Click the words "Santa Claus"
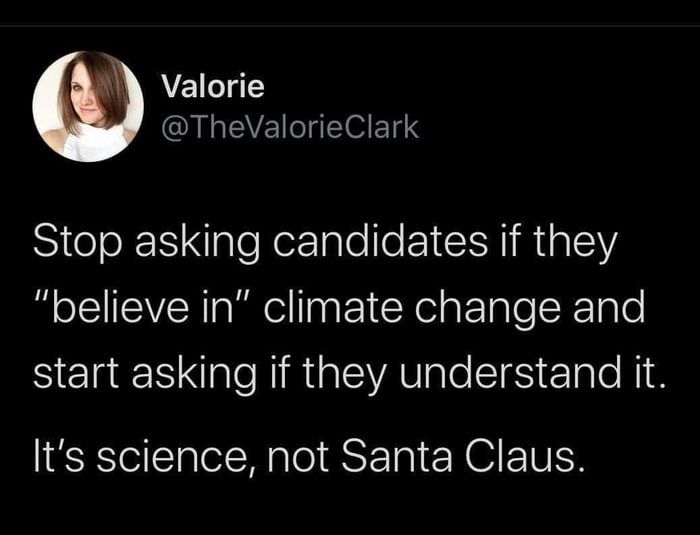Viewport: 700px width, 535px height. point(463,457)
